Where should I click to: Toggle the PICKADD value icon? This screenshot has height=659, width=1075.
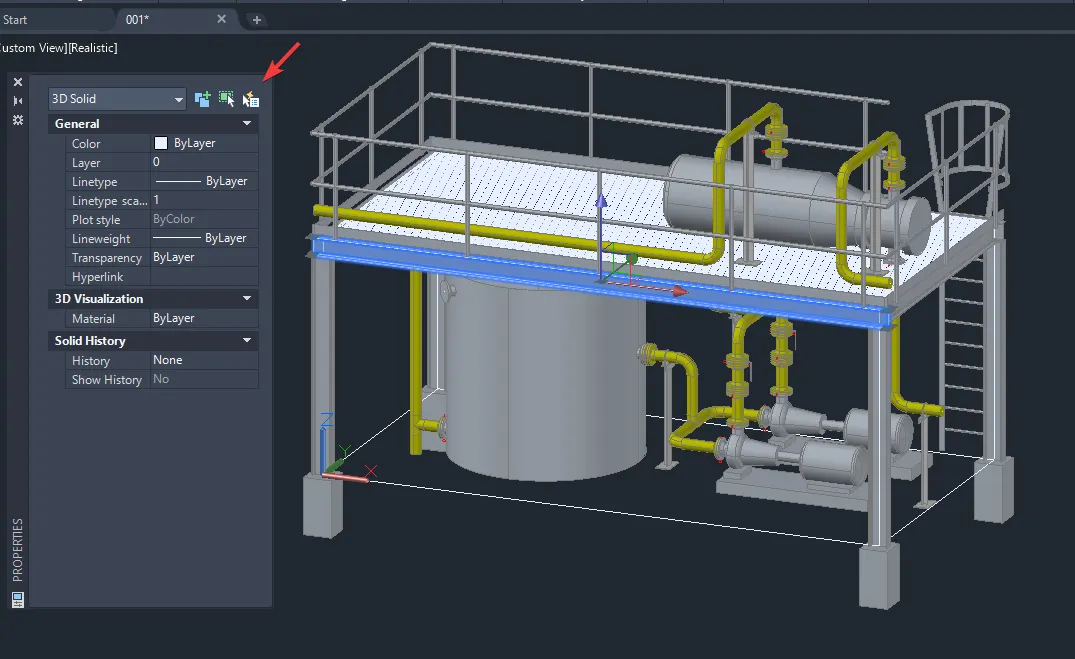pos(202,98)
